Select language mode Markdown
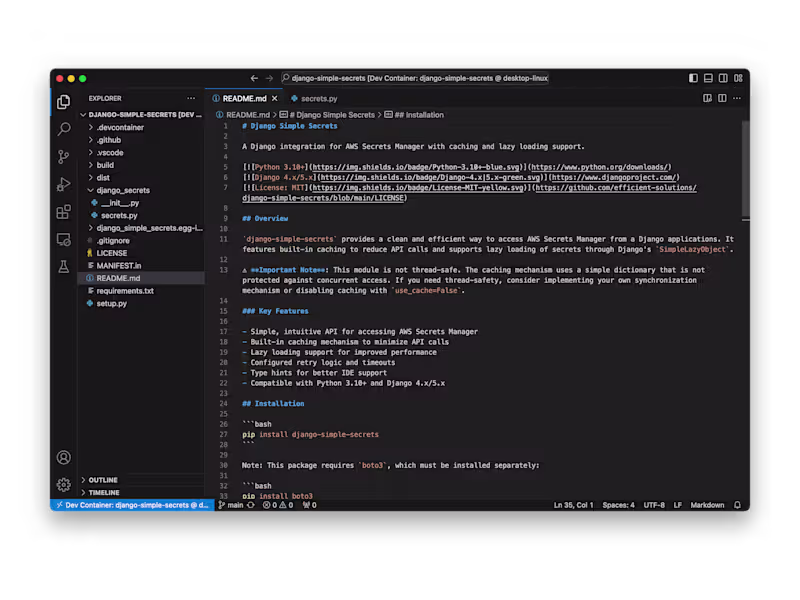The image size is (800, 600). coord(707,505)
